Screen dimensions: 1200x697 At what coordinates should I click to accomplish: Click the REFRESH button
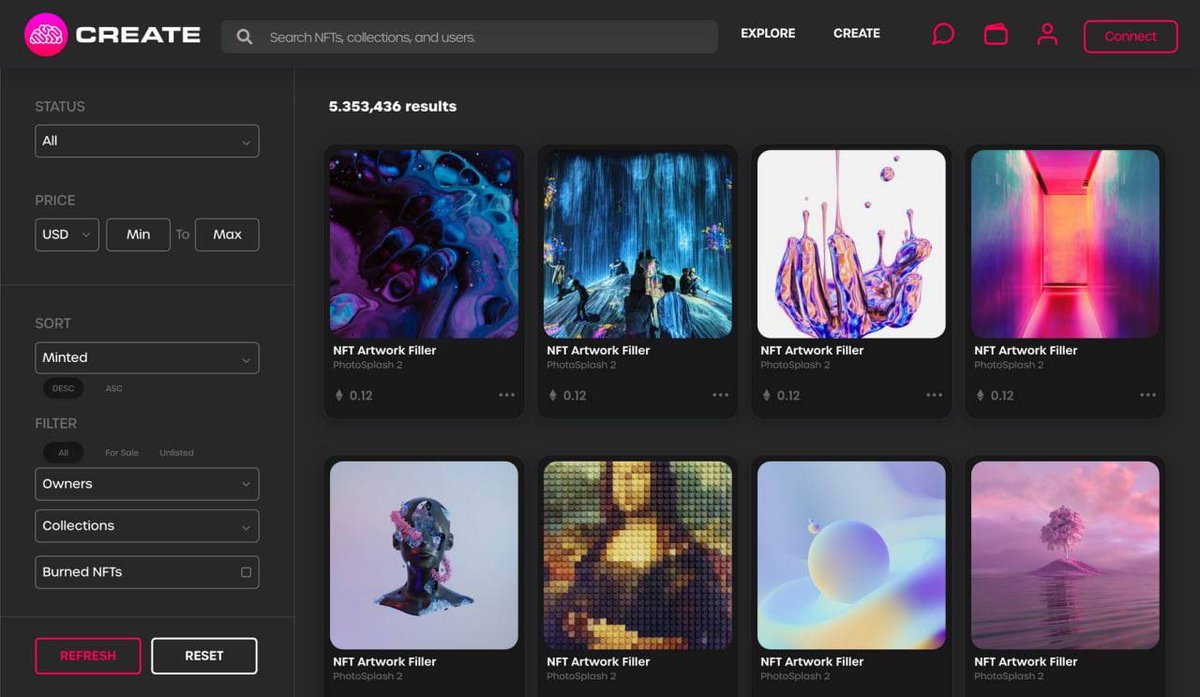tap(88, 656)
